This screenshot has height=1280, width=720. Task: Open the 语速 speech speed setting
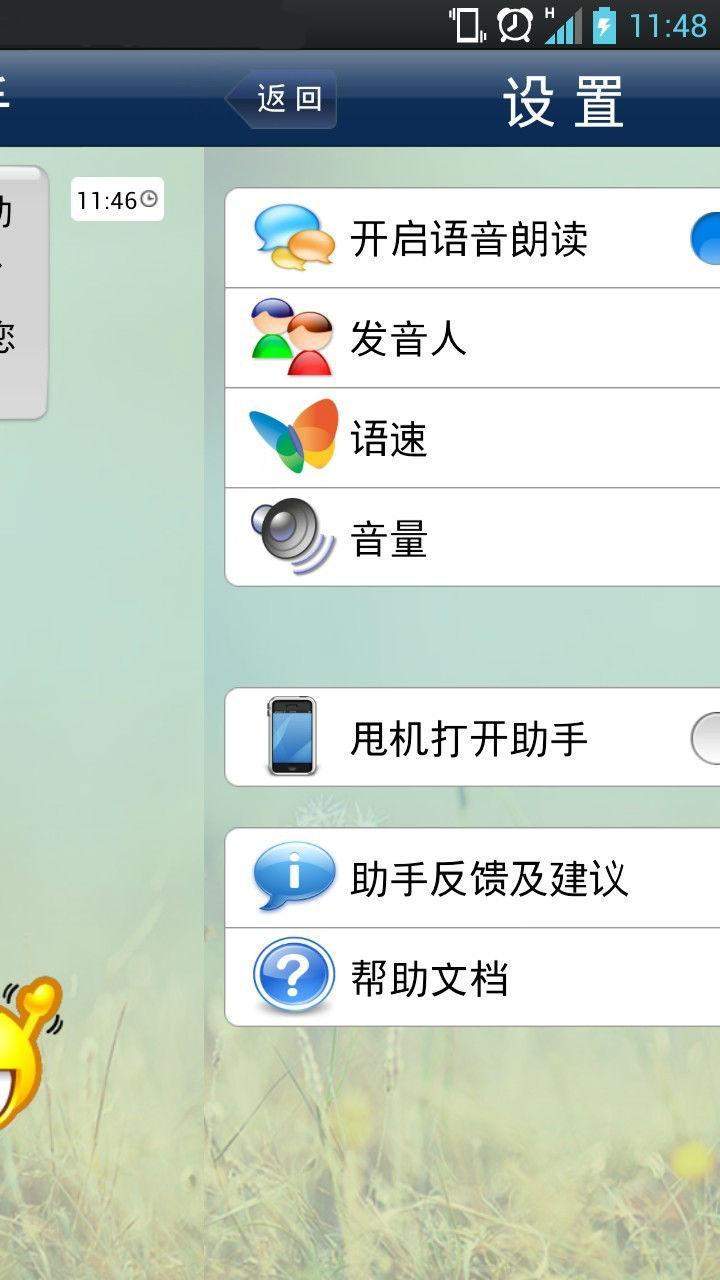tap(472, 438)
